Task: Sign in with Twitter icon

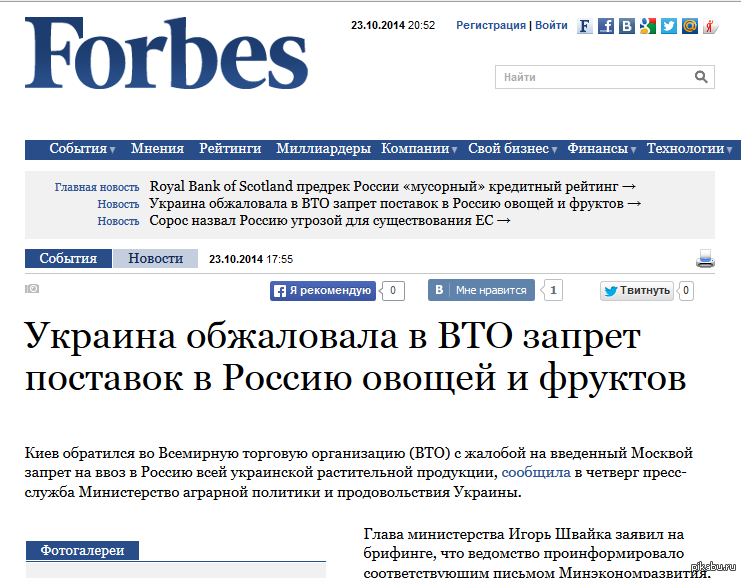Action: (669, 26)
